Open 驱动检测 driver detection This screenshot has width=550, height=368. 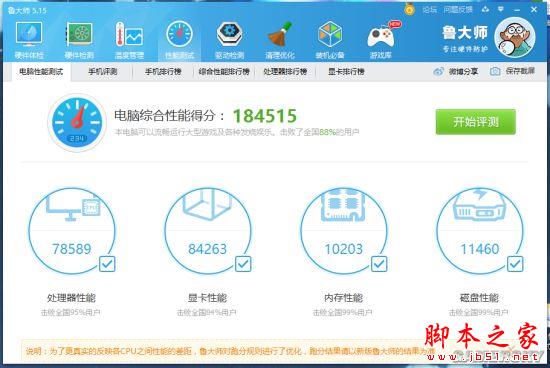coord(229,40)
